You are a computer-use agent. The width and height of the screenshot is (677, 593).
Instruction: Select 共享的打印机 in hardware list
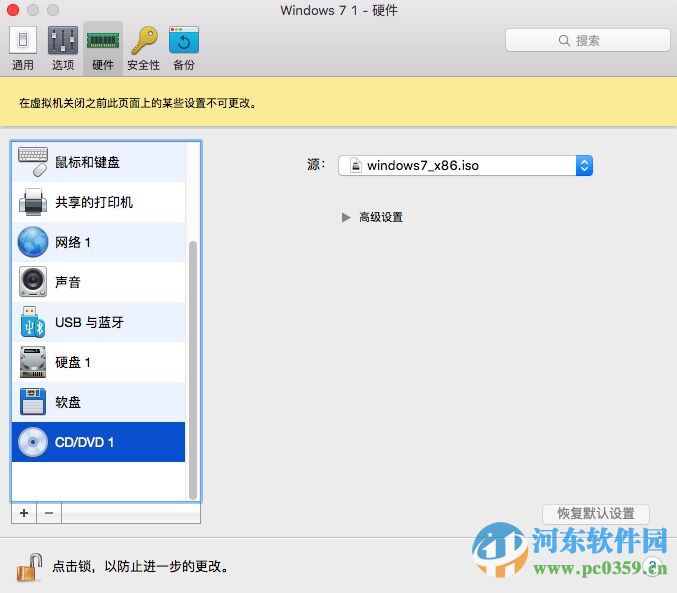98,202
